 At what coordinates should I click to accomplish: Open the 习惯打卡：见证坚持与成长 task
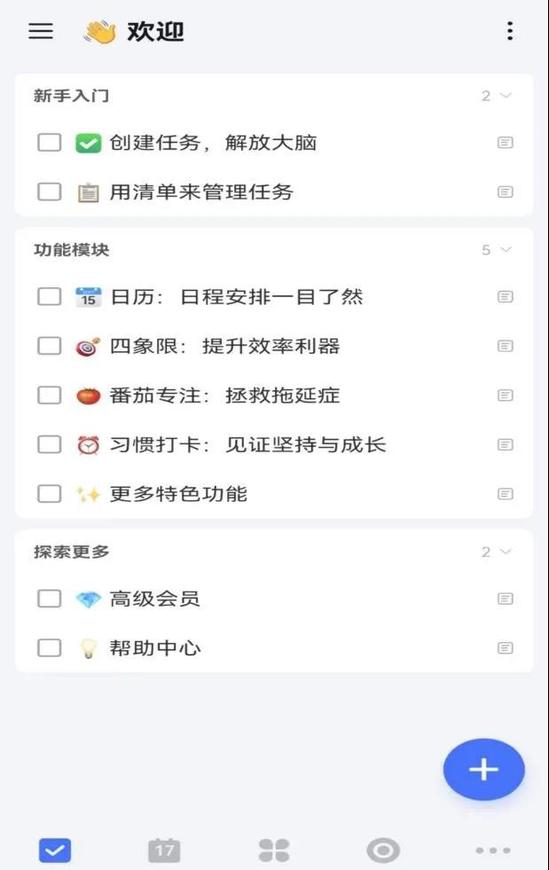[x=248, y=444]
